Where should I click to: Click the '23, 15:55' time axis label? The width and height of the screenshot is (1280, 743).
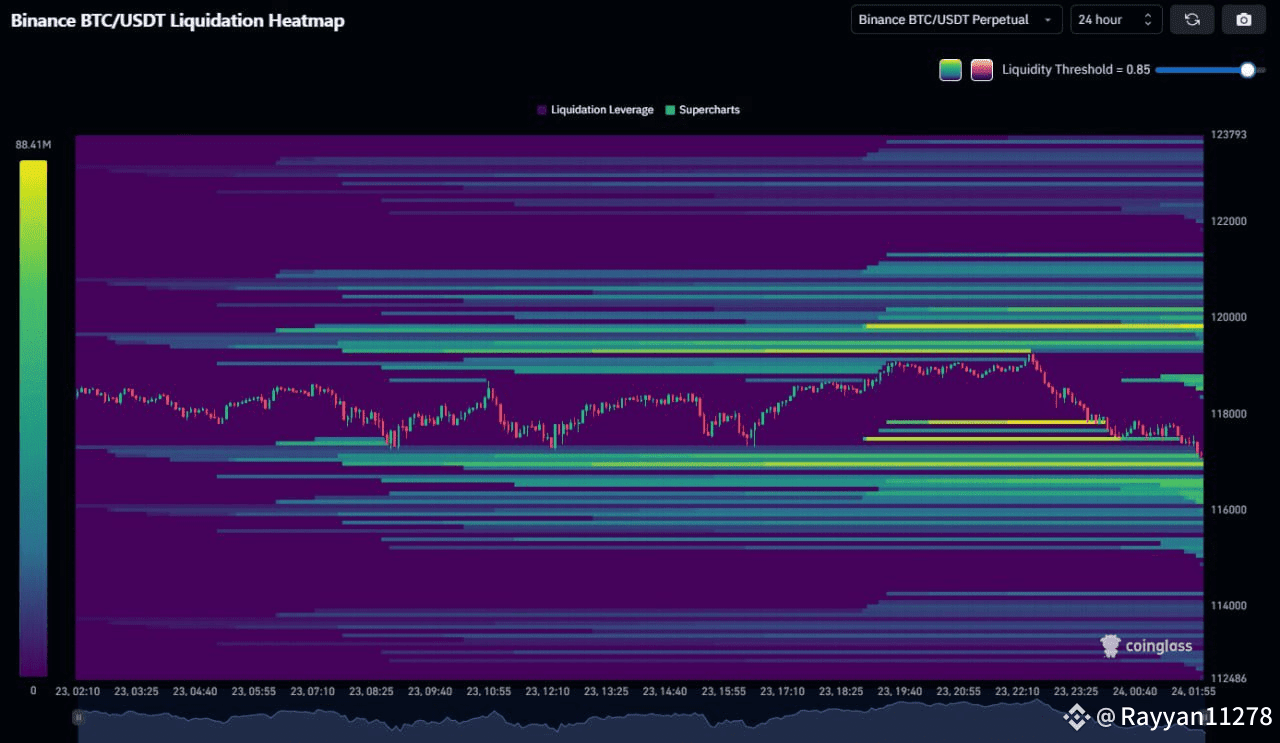point(725,691)
